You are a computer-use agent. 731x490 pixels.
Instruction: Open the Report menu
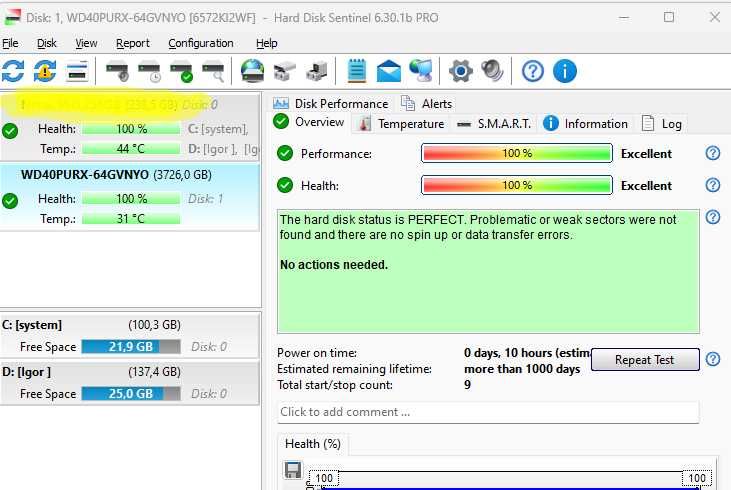[x=133, y=43]
